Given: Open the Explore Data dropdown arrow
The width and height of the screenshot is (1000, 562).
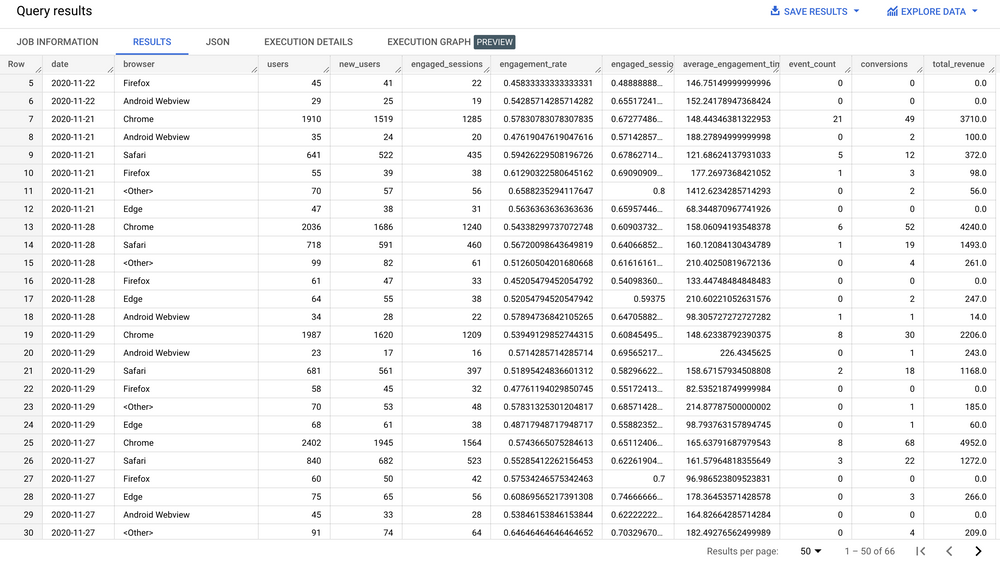Looking at the screenshot, I should click(974, 11).
